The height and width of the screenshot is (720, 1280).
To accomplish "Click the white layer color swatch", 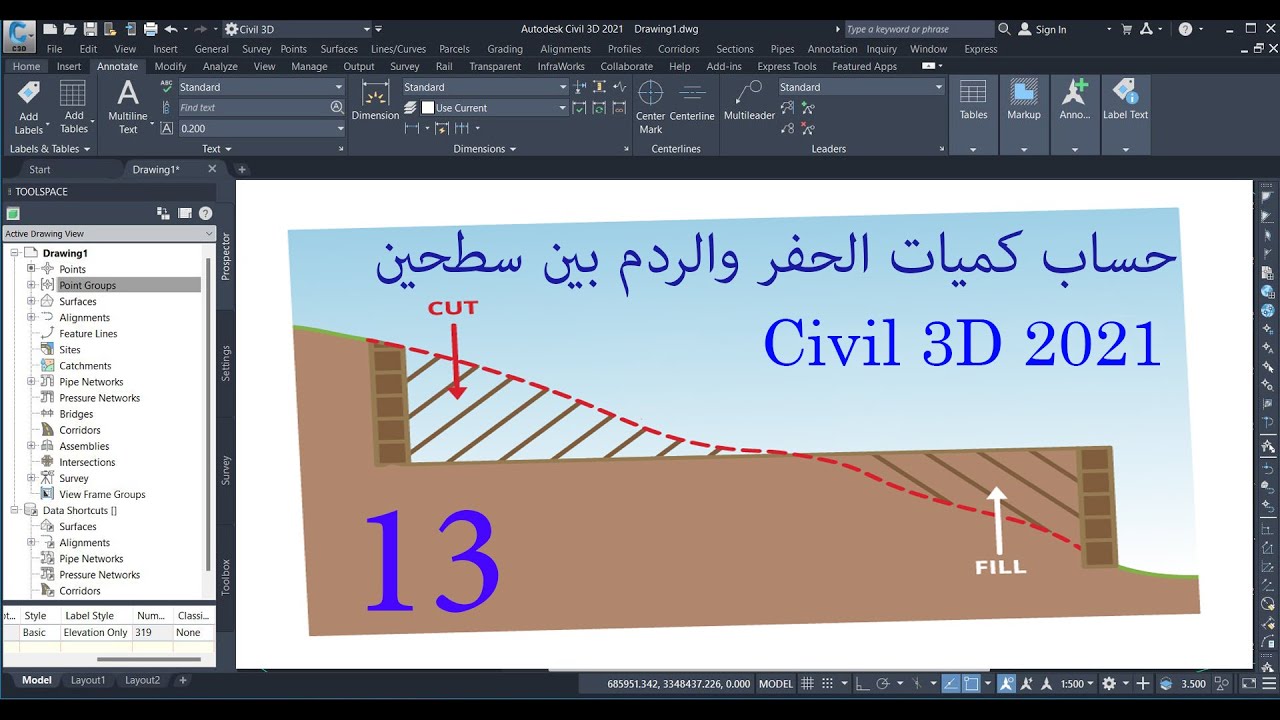I will (x=428, y=107).
